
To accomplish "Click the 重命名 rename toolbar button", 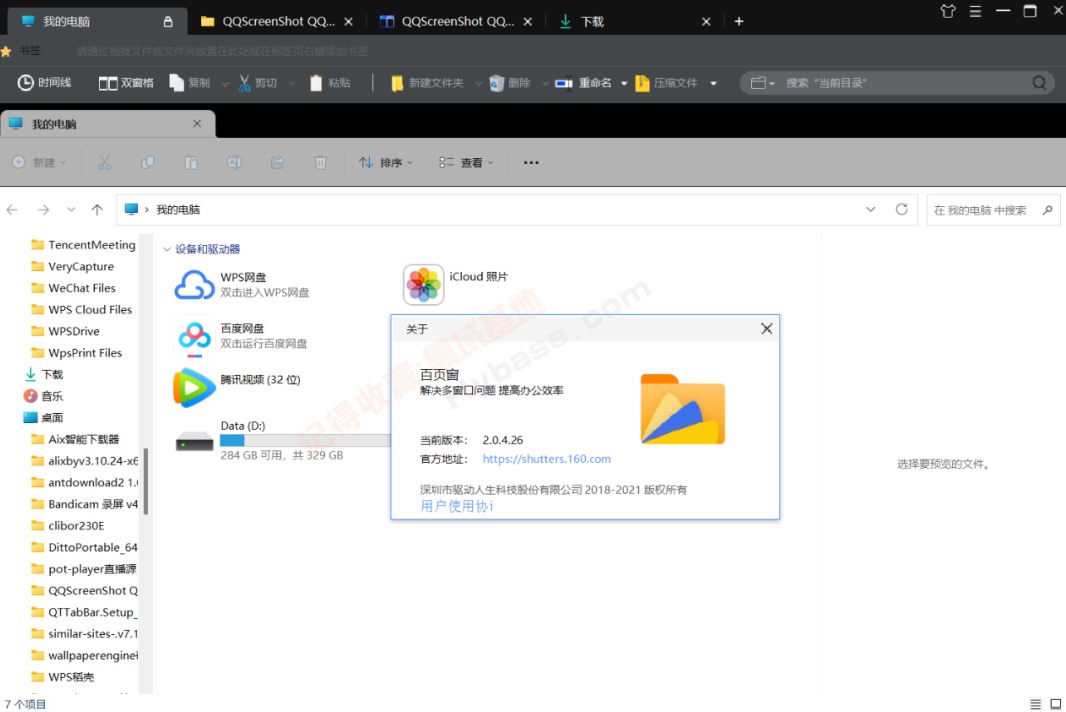I will point(583,82).
